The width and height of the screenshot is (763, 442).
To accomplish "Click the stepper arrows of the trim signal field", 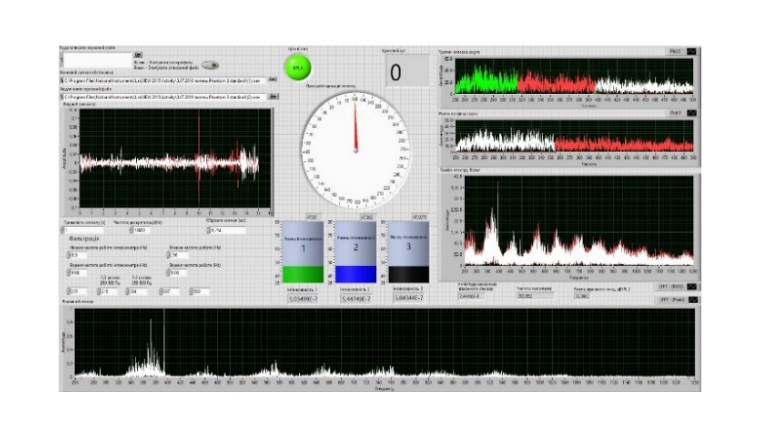I will (208, 230).
